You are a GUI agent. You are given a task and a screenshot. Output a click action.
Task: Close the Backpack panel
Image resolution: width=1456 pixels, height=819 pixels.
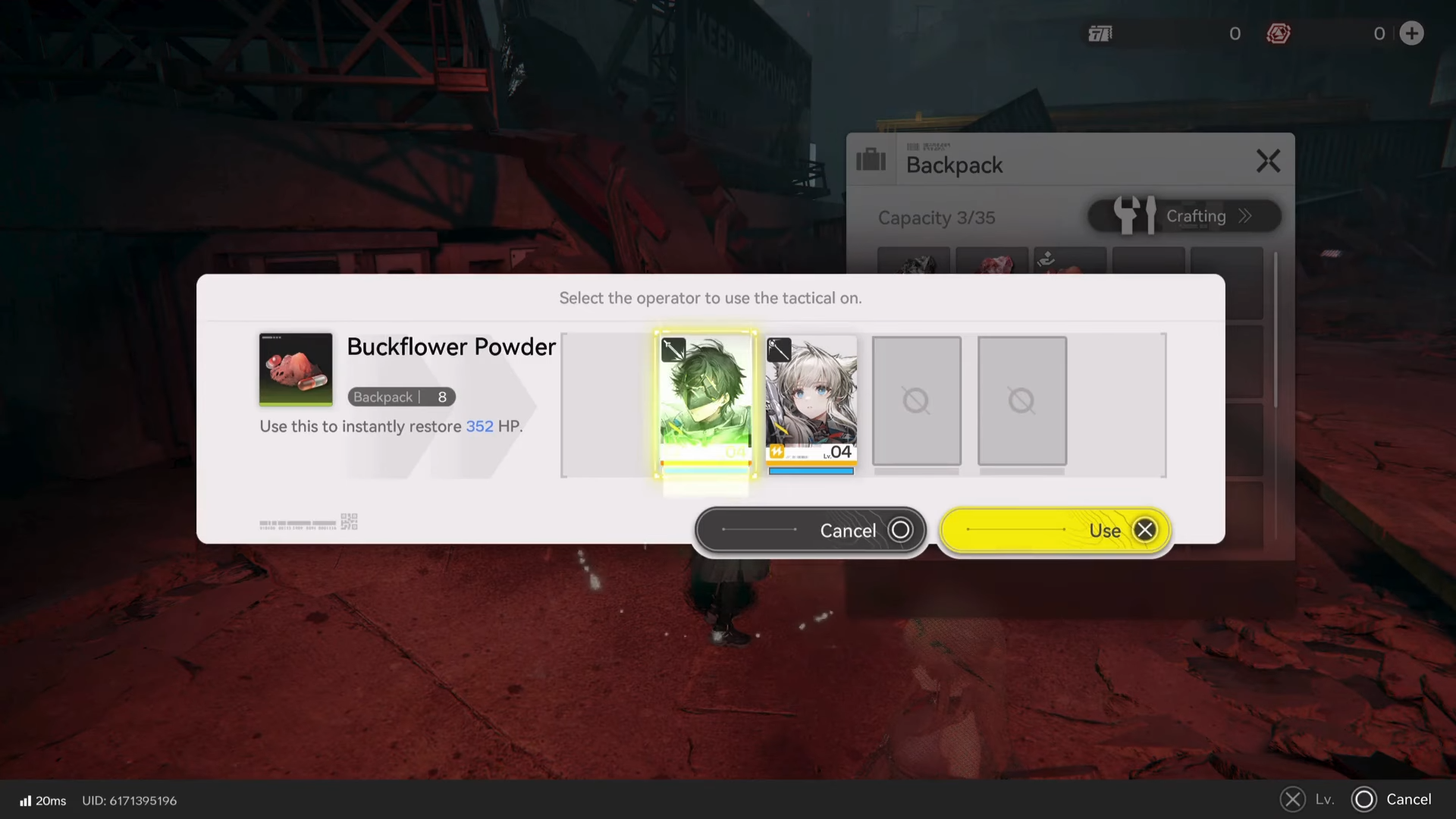(x=1268, y=161)
